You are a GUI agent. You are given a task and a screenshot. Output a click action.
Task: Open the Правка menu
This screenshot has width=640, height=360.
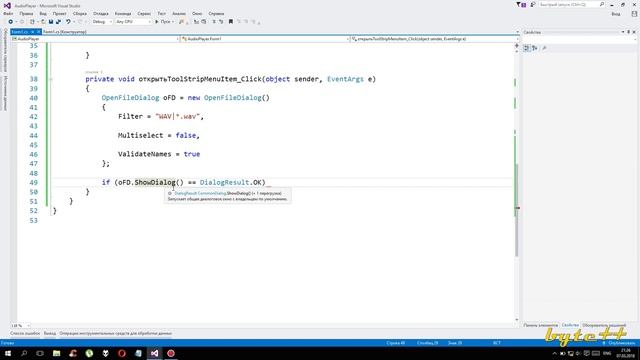(26, 13)
